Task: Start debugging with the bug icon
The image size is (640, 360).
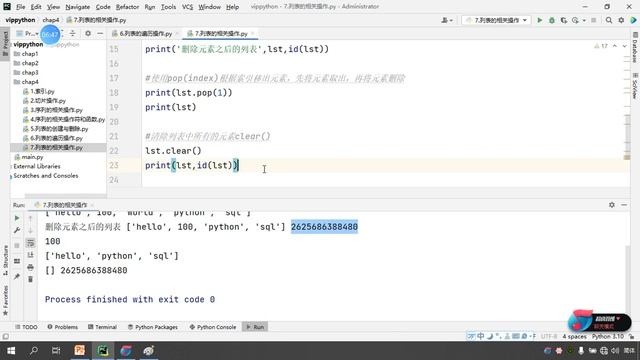Action: tap(552, 20)
